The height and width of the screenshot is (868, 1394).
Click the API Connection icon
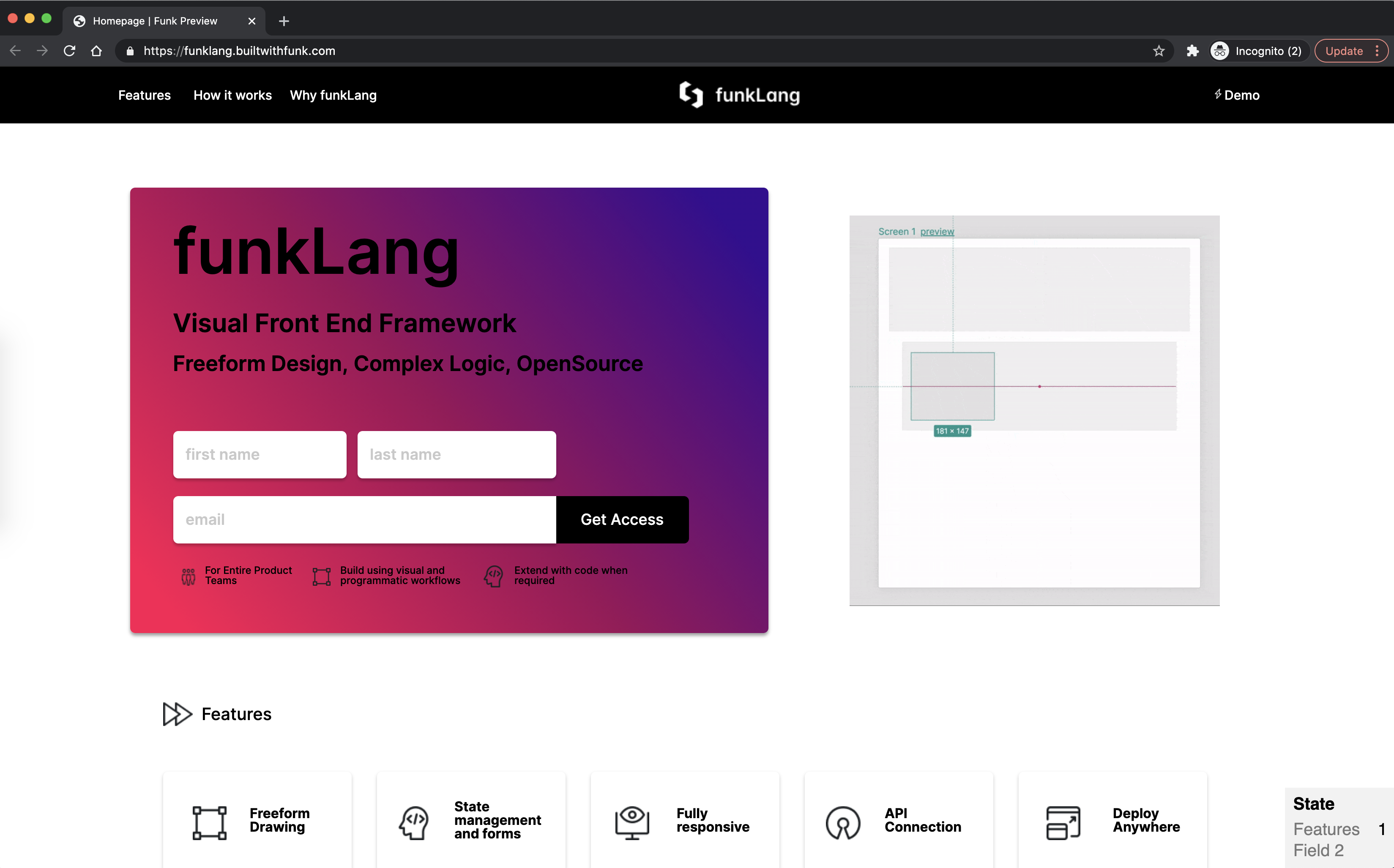tap(842, 823)
